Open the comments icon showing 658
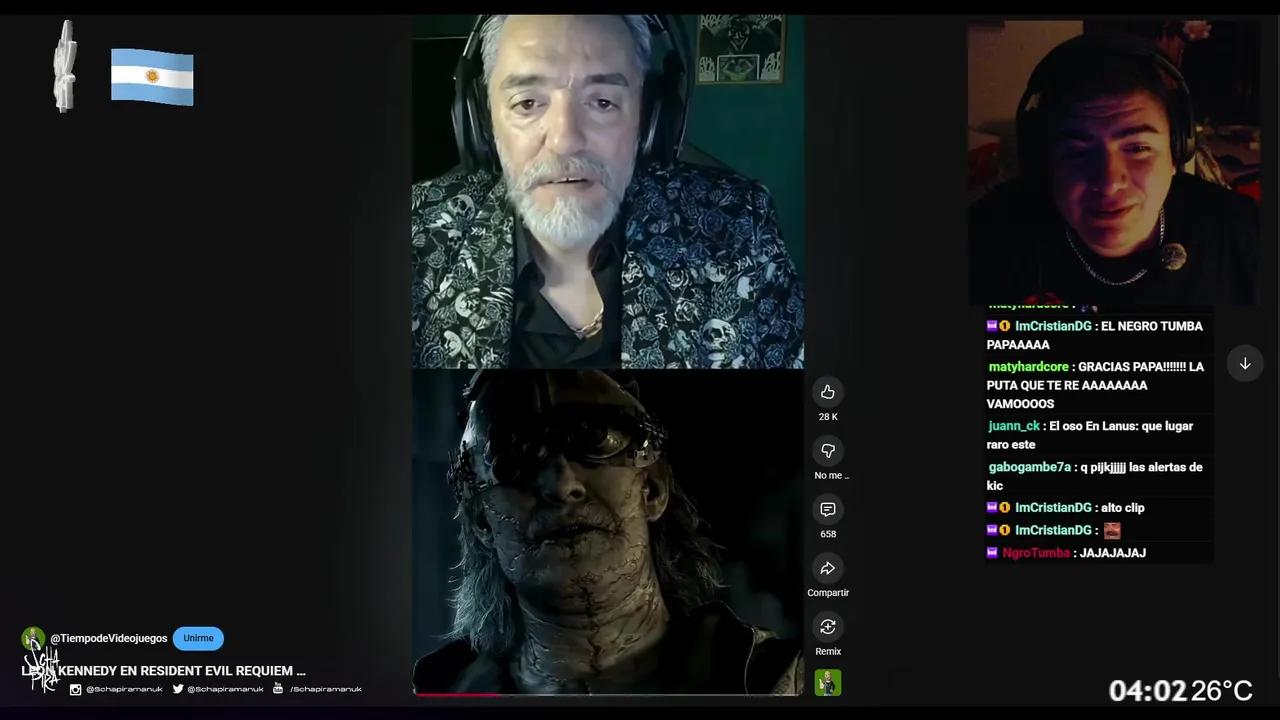This screenshot has width=1280, height=720. point(827,510)
